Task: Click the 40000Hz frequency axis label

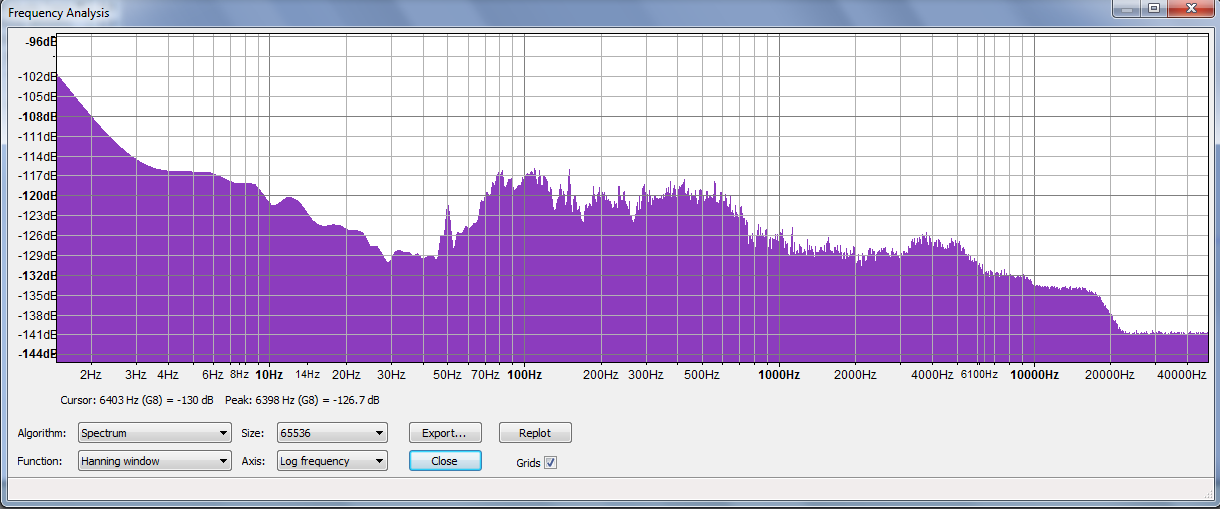Action: click(1182, 375)
